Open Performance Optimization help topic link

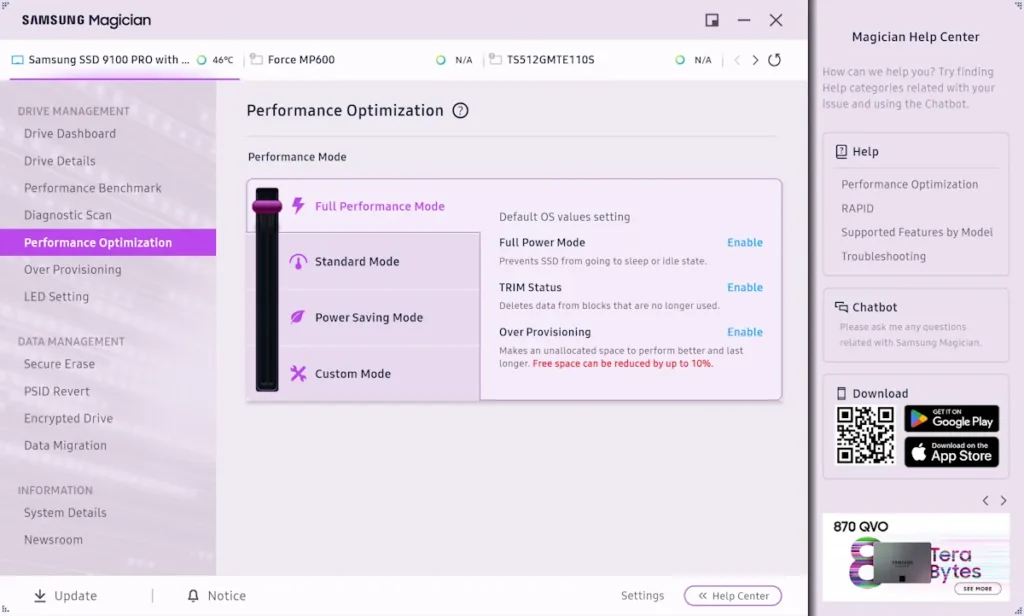(x=910, y=184)
